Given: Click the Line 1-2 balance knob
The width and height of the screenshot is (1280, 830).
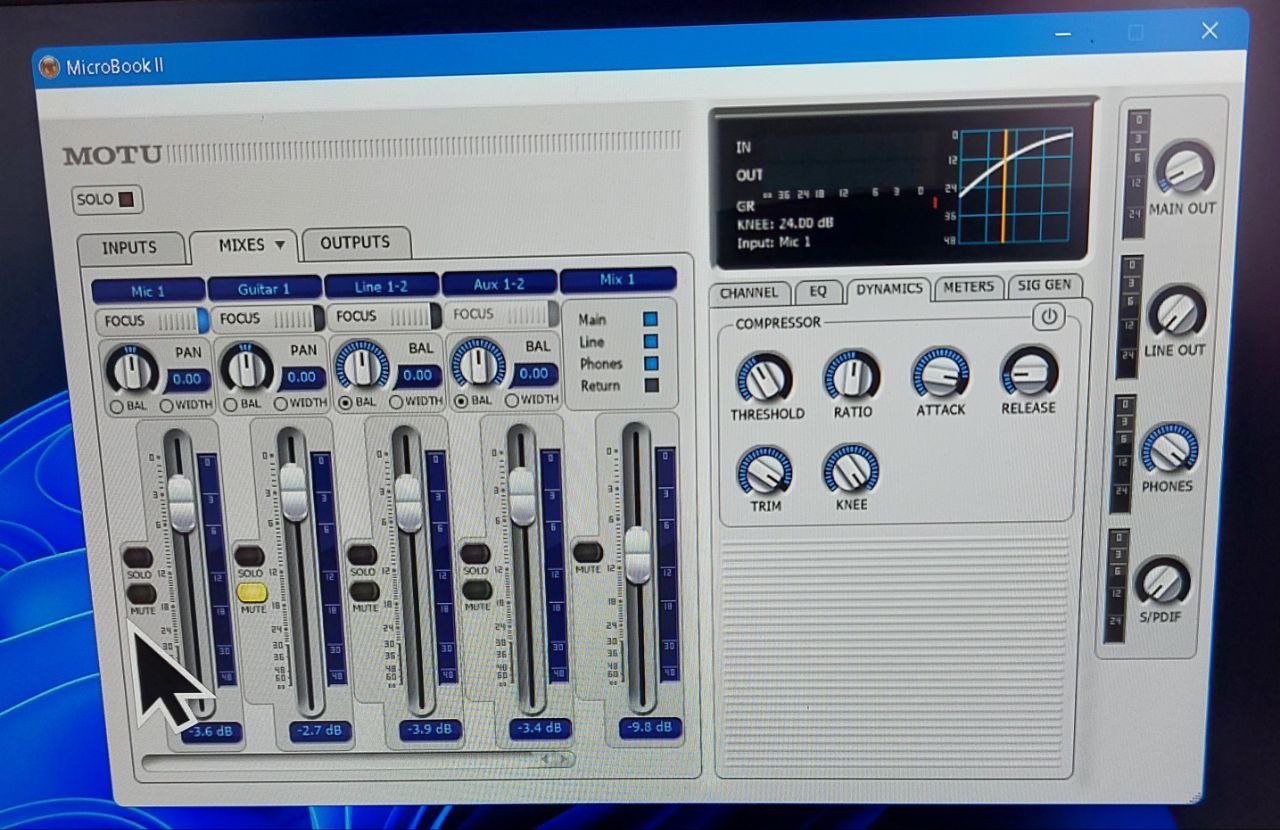Looking at the screenshot, I should (x=362, y=365).
